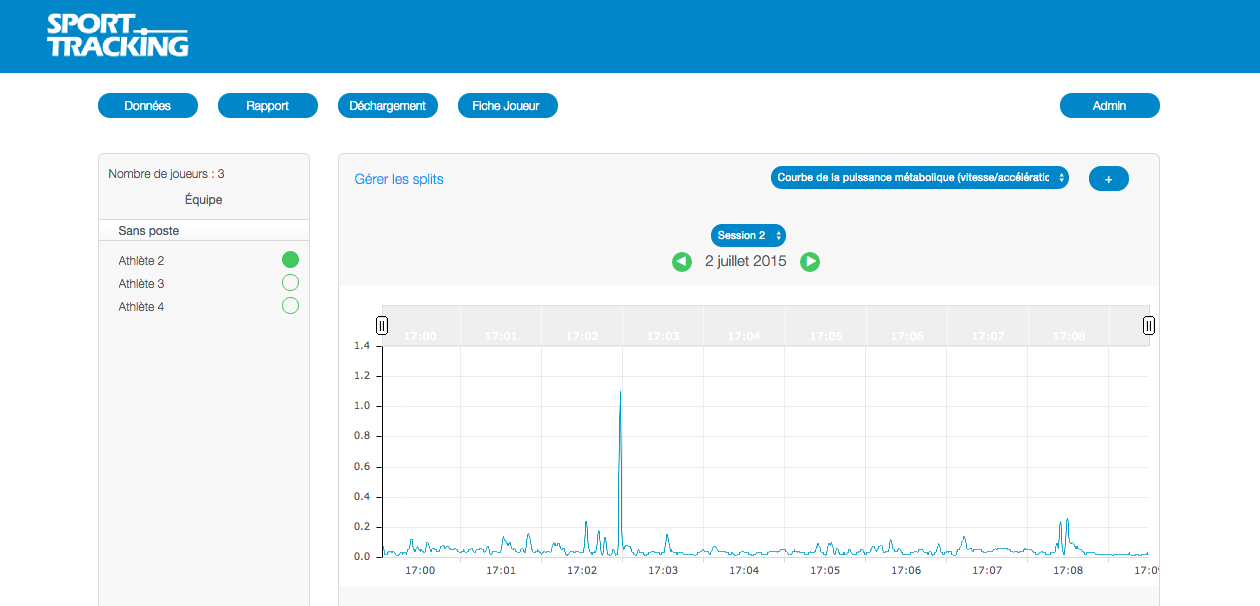Open the Session 2 dropdown

pyautogui.click(x=748, y=235)
